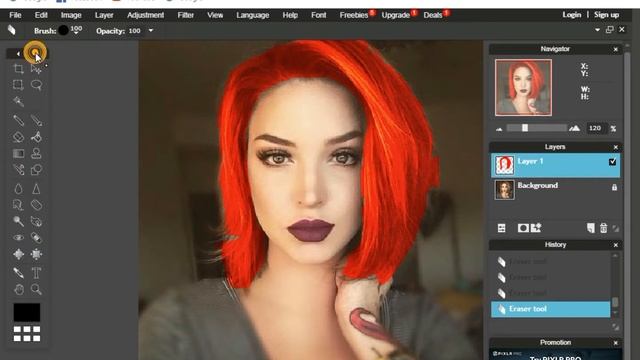Select the Burn tool
640x360 pixels.
coord(36,221)
